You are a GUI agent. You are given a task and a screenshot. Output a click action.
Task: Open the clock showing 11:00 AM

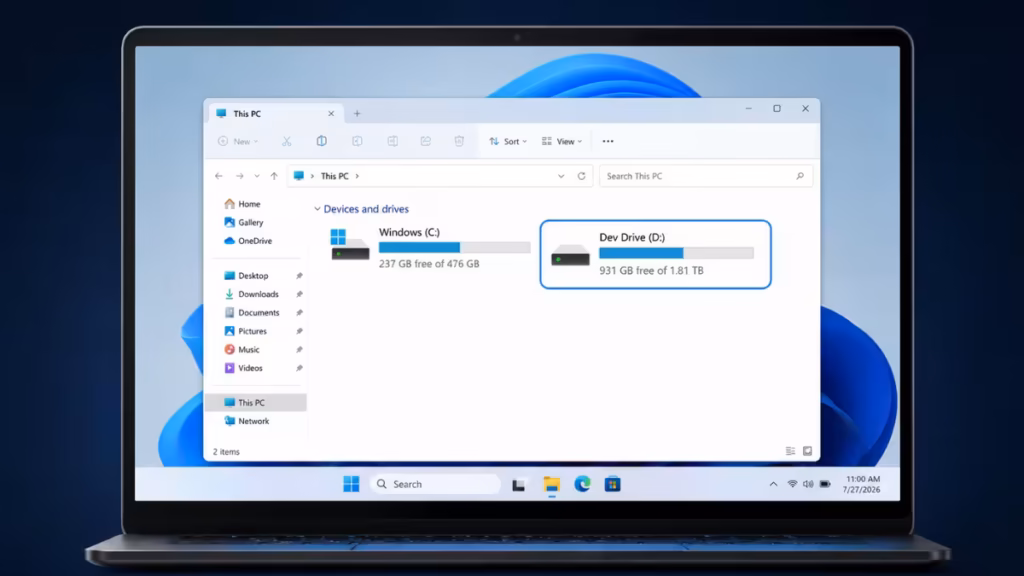tap(861, 484)
